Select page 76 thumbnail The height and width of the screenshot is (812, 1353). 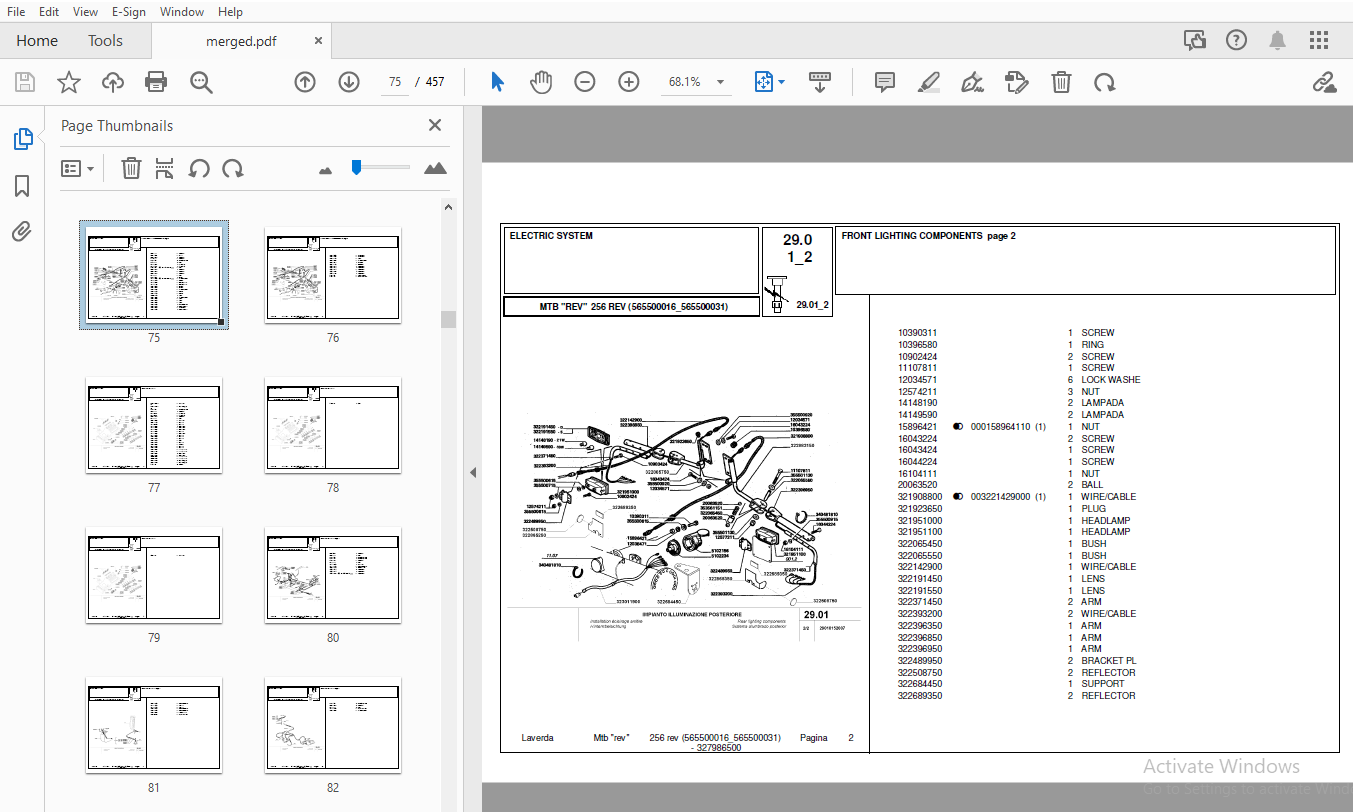[333, 274]
